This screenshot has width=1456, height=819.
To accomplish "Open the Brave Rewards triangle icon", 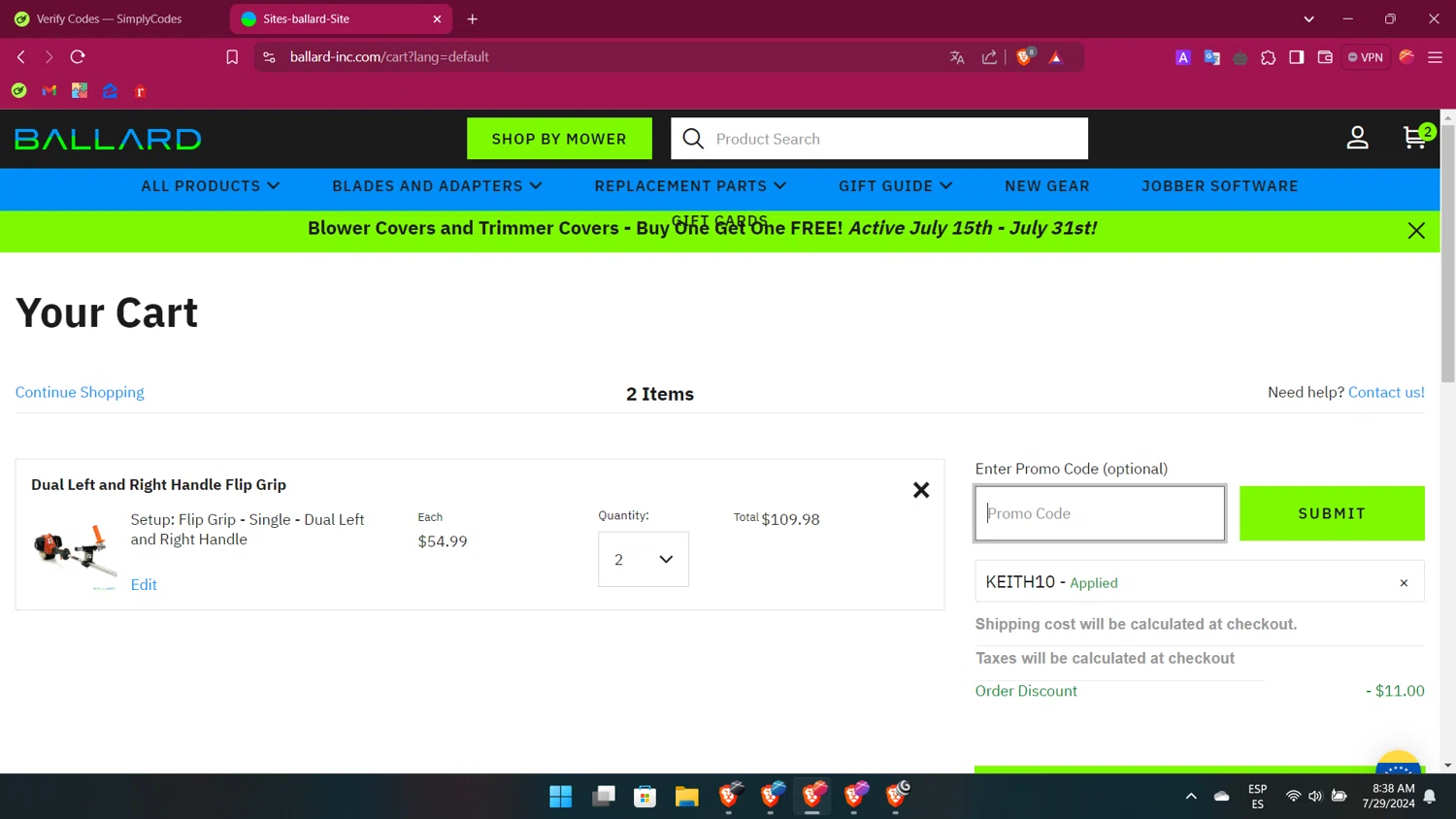I will click(1056, 57).
